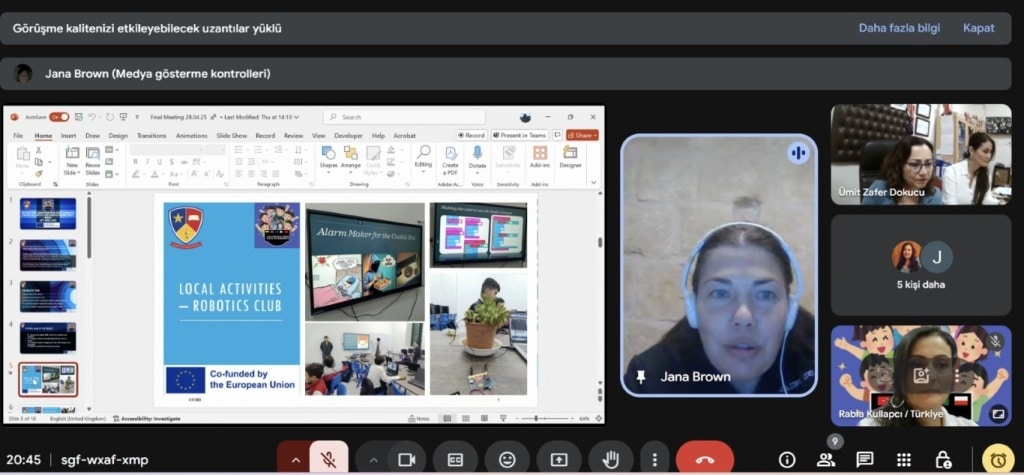Click the present screen icon
This screenshot has width=1024, height=475.
pos(558,459)
